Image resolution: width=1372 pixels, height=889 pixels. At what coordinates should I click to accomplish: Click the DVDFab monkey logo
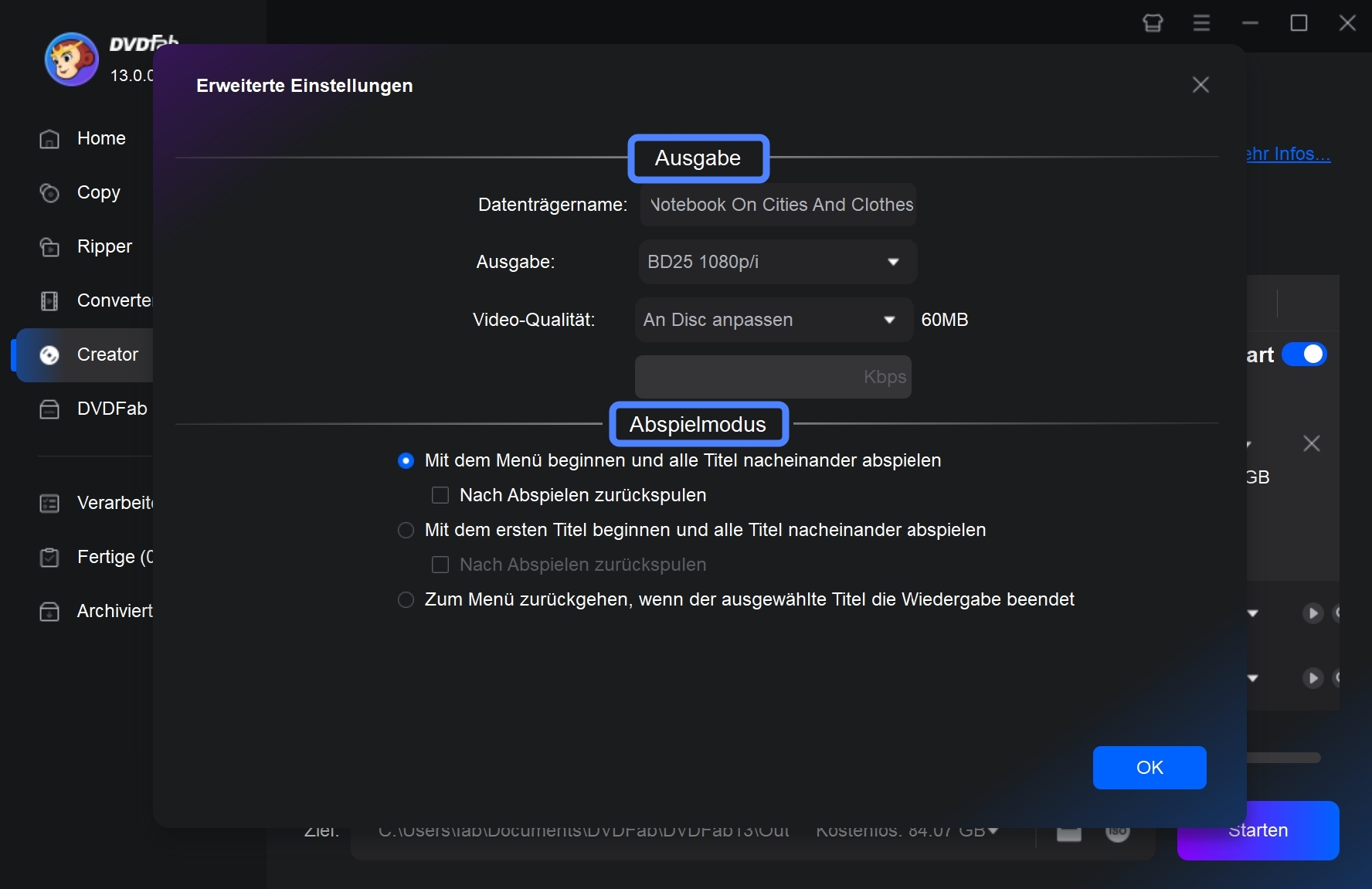(x=72, y=59)
